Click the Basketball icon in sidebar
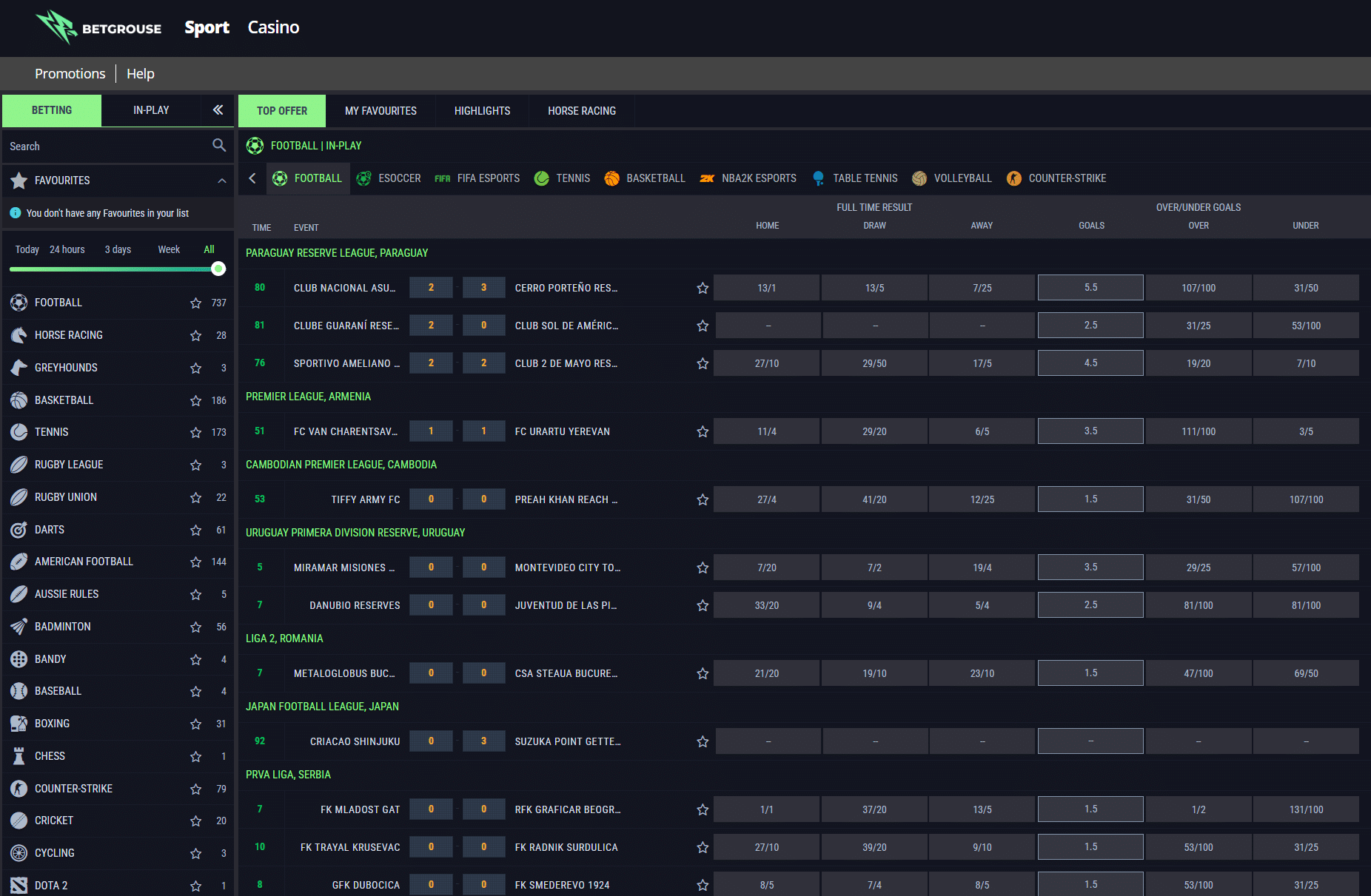The height and width of the screenshot is (896, 1371). point(19,400)
